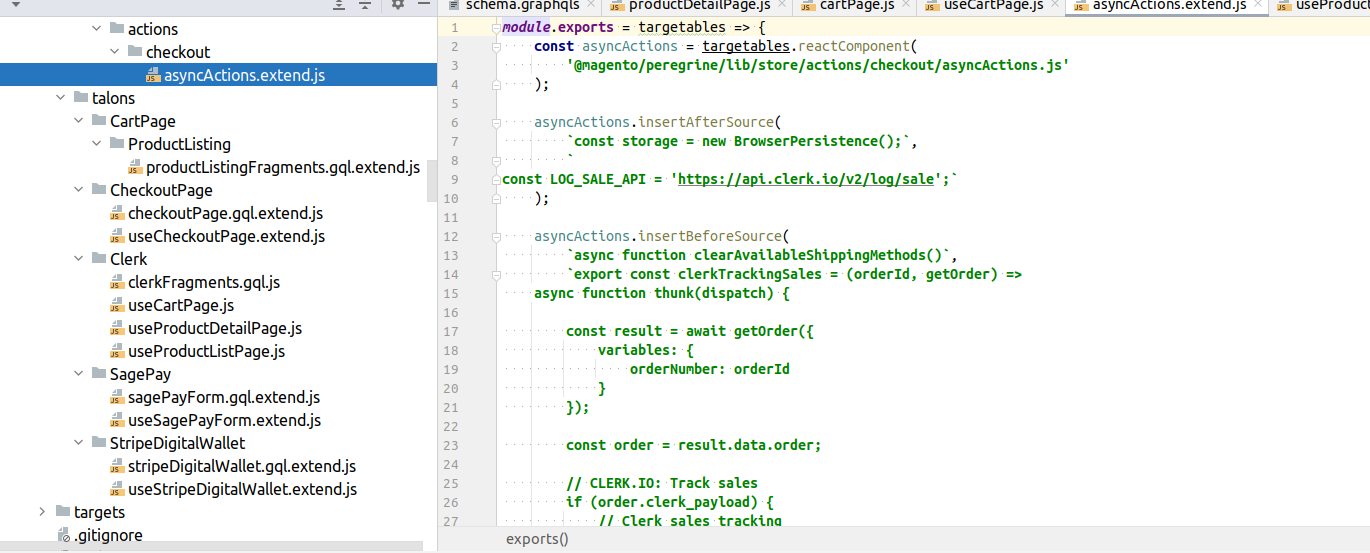This screenshot has height=553, width=1370.
Task: Click the scroll-from-source expand icon
Action: [x=340, y=5]
